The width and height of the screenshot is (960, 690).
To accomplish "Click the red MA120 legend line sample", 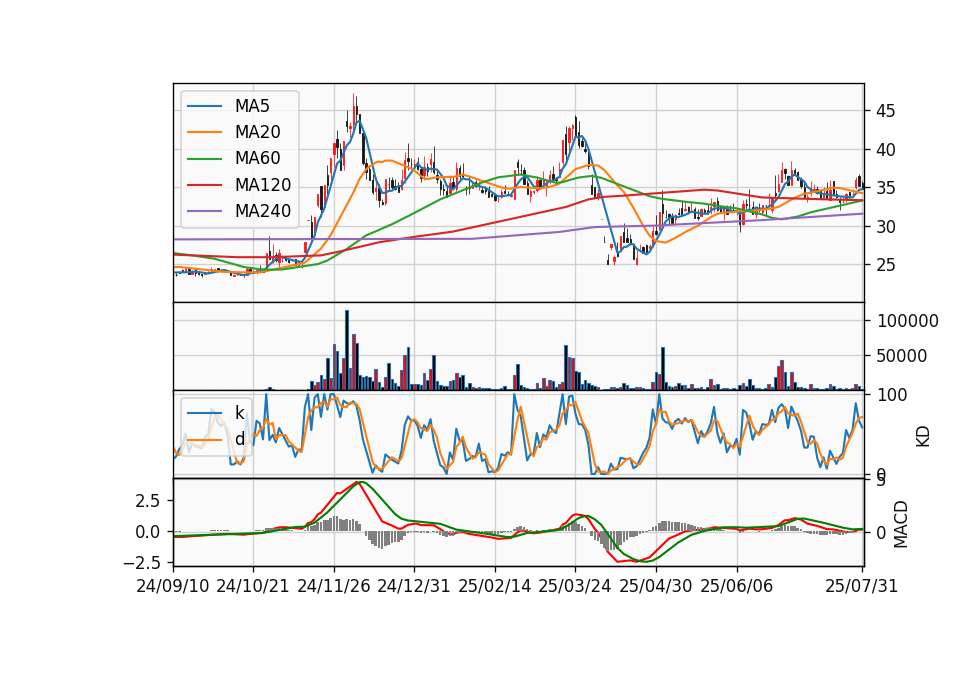I will [x=204, y=185].
